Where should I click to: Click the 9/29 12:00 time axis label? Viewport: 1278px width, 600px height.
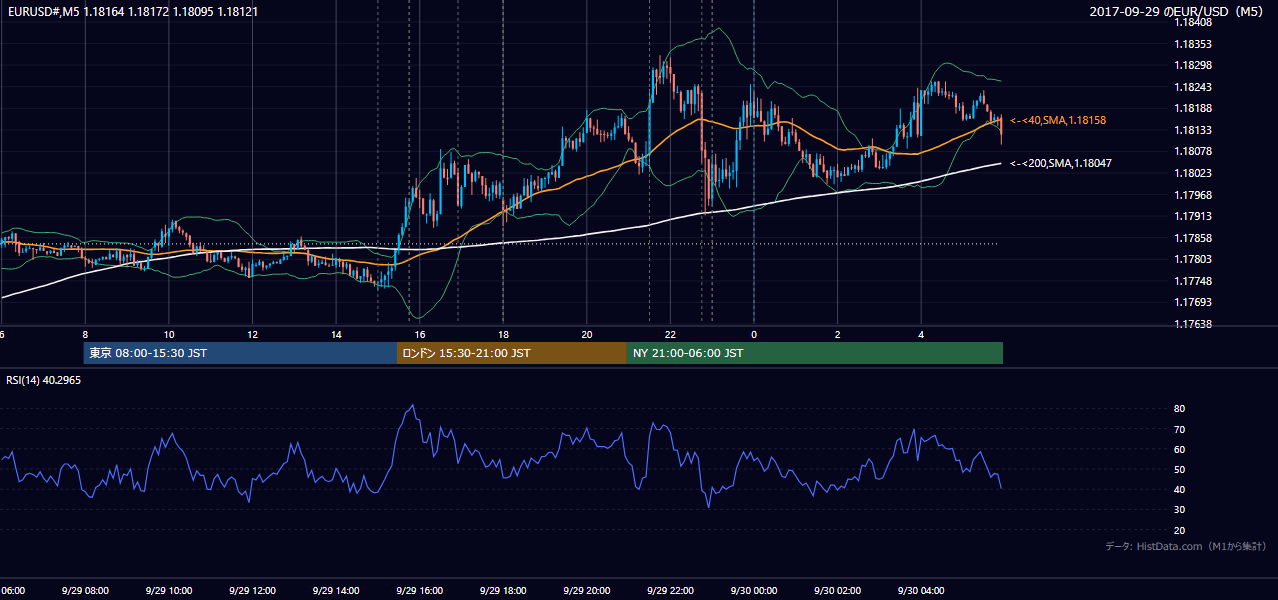coord(251,590)
